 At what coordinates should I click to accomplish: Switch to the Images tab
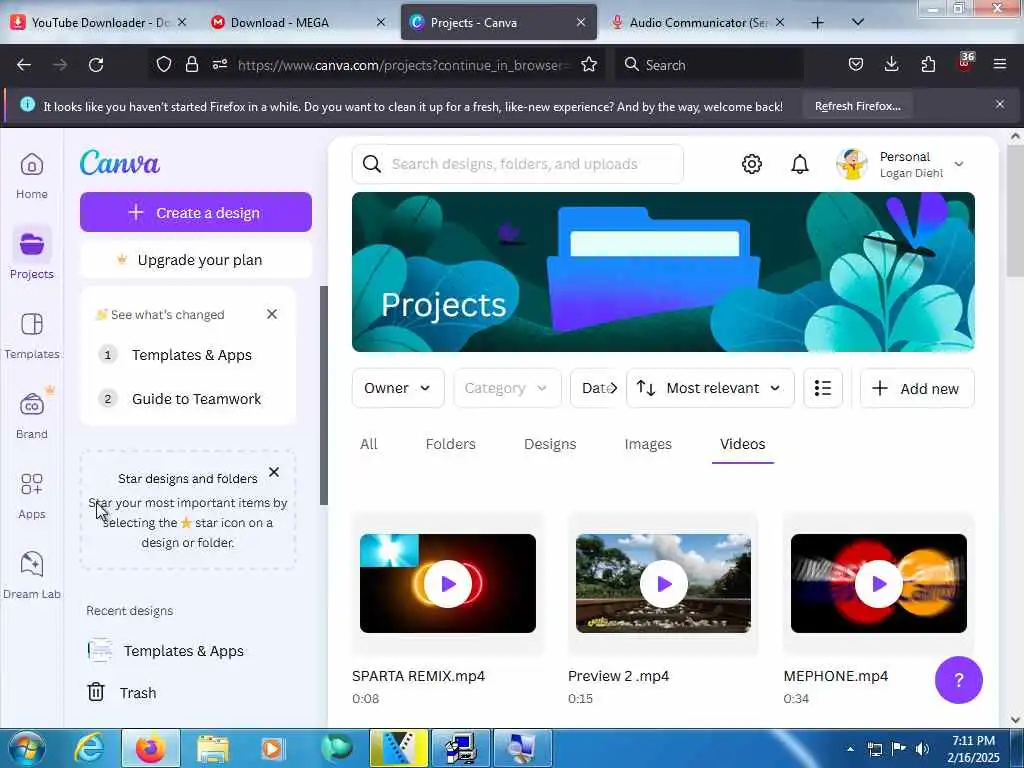click(x=648, y=444)
